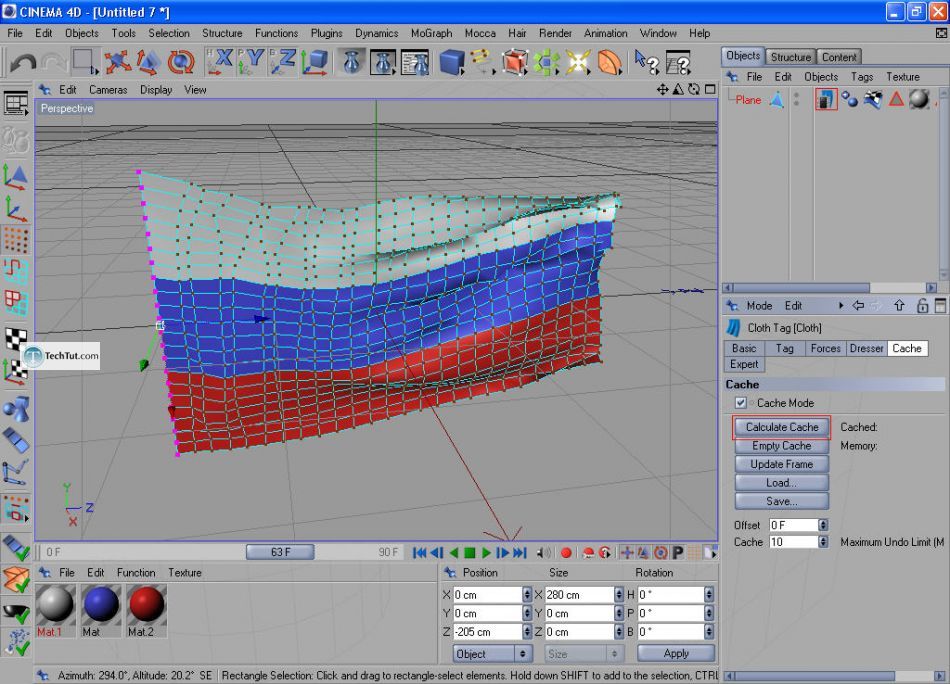Select the blue Mat material swatch
The image size is (950, 684).
[x=101, y=606]
